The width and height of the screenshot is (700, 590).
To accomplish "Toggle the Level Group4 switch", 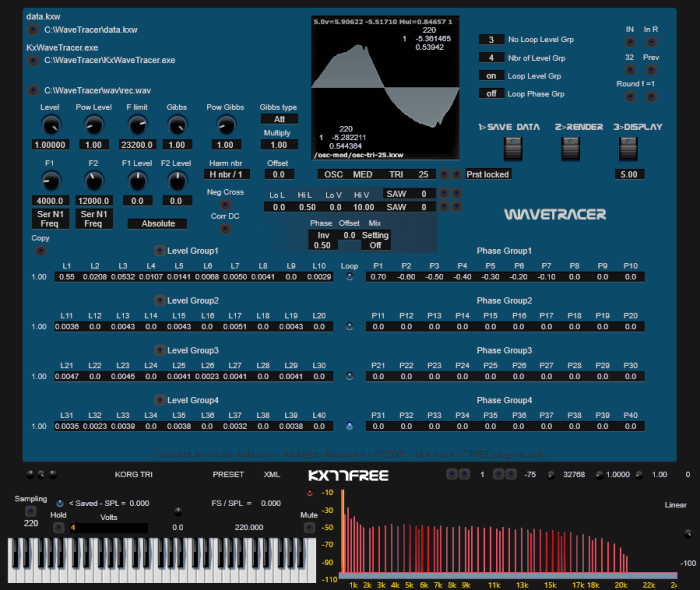I will [x=160, y=400].
